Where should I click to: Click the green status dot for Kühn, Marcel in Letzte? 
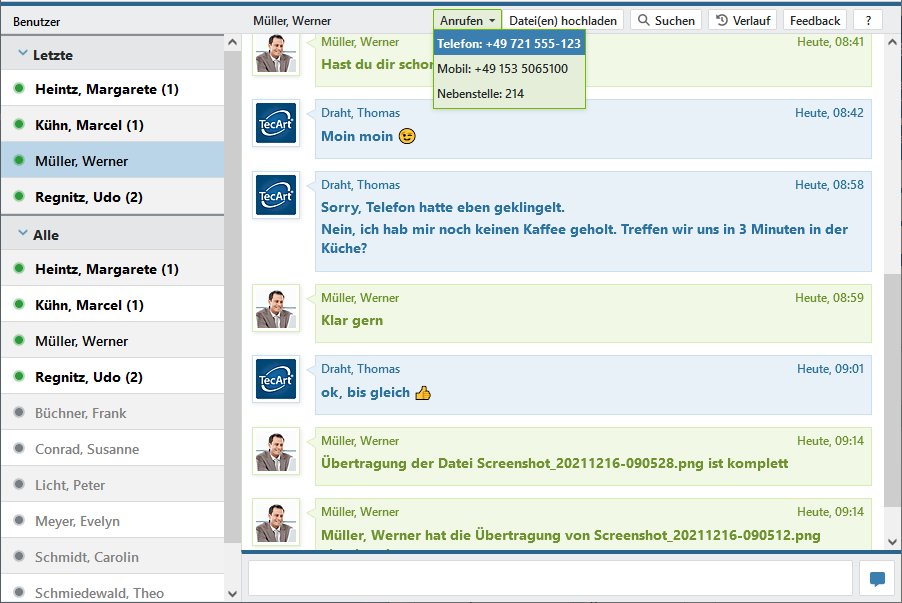pyautogui.click(x=19, y=125)
